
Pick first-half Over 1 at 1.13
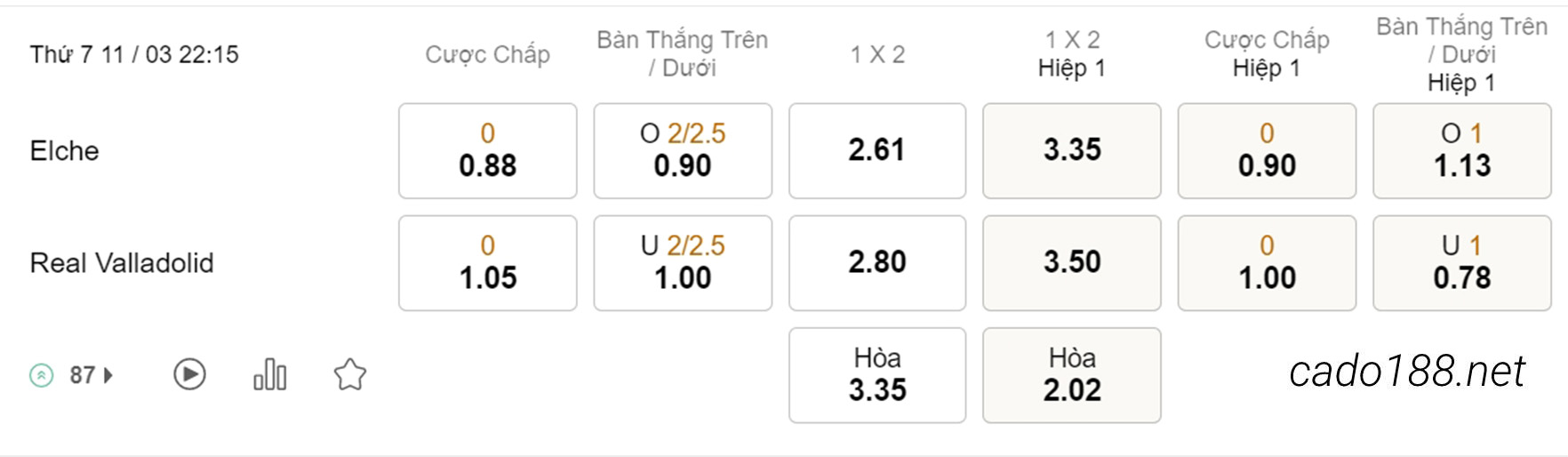[1462, 150]
